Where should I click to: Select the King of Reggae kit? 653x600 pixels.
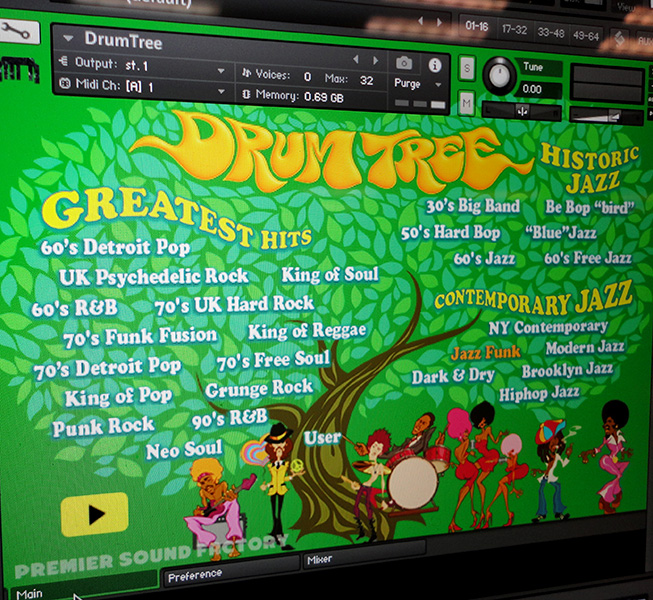coord(307,331)
